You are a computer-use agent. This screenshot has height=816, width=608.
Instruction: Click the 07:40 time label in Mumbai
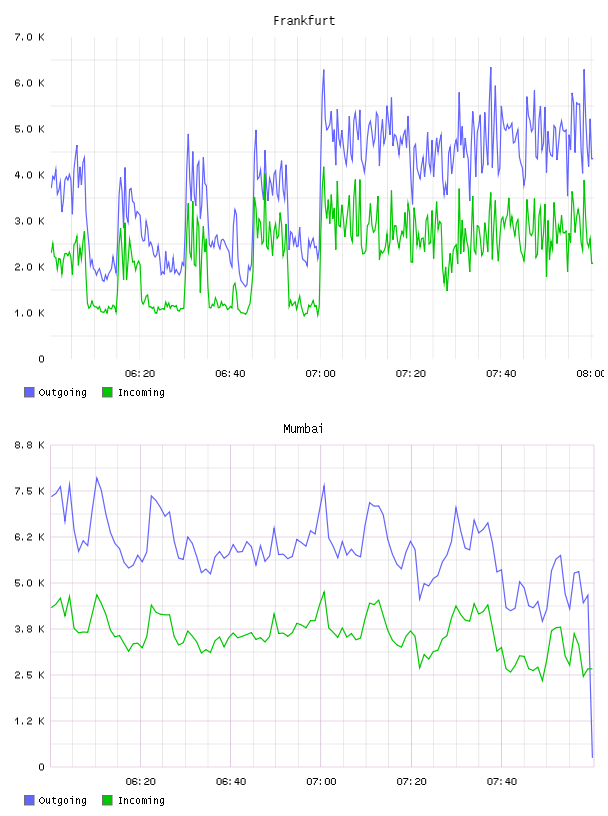pos(502,782)
